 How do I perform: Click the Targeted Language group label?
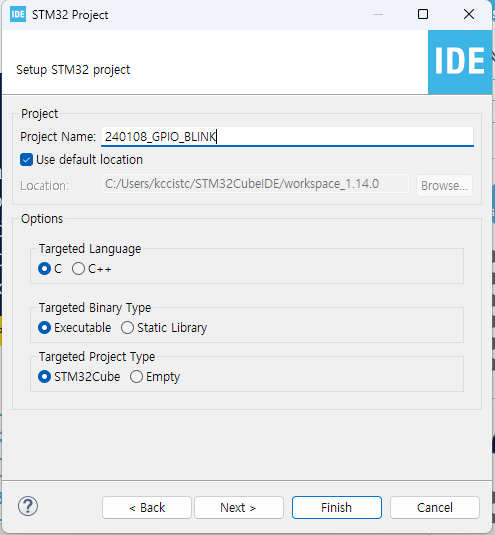(x=90, y=249)
